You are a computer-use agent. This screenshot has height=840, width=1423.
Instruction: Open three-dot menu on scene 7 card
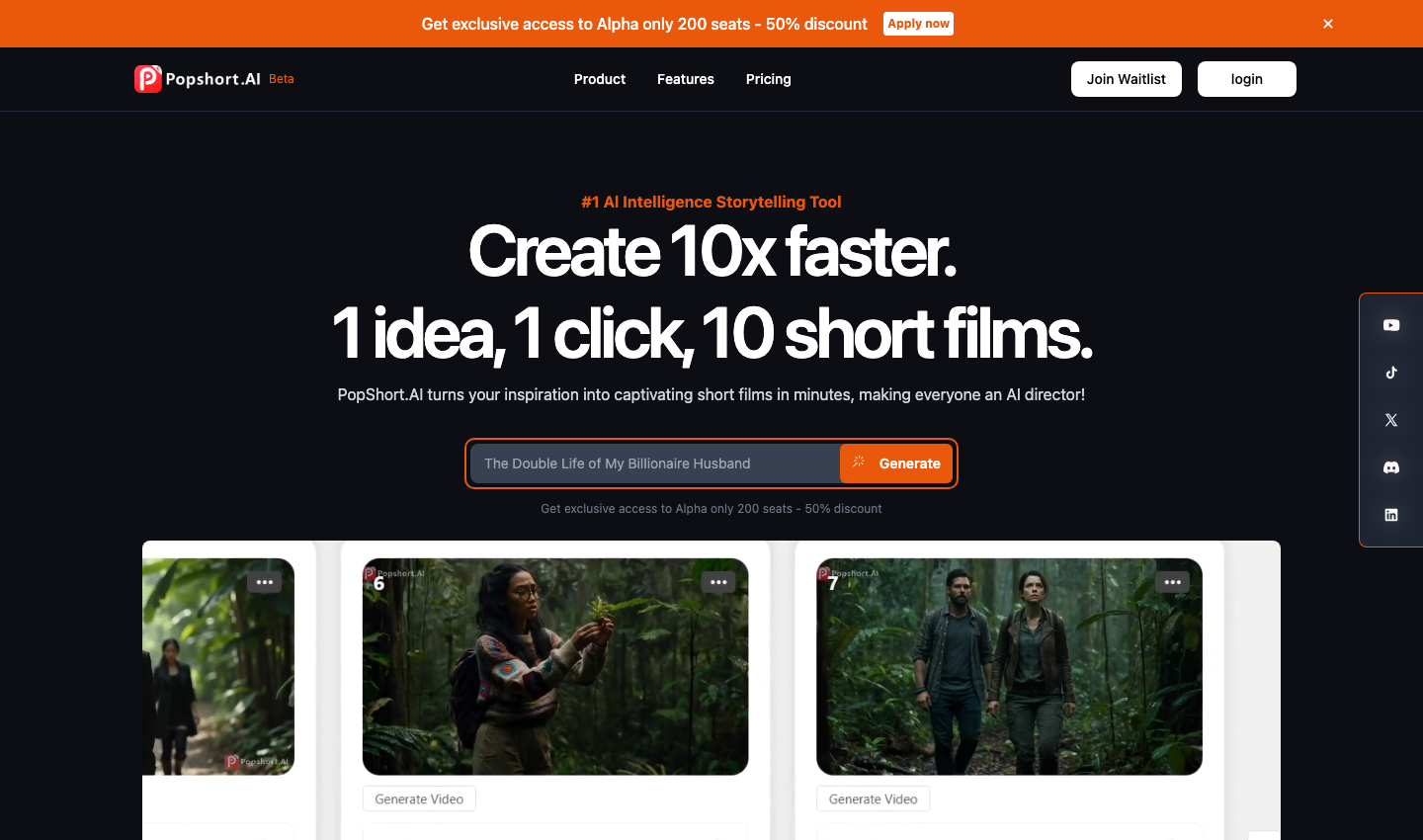tap(1172, 582)
